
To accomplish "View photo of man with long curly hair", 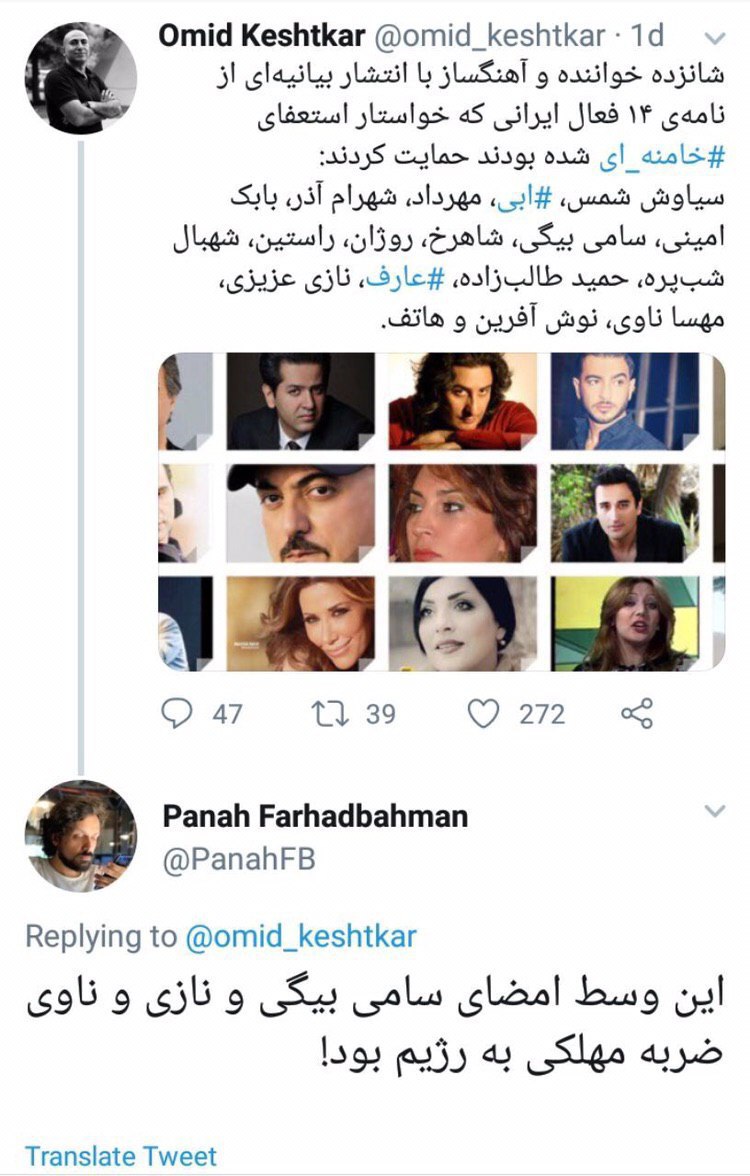I will tap(462, 401).
